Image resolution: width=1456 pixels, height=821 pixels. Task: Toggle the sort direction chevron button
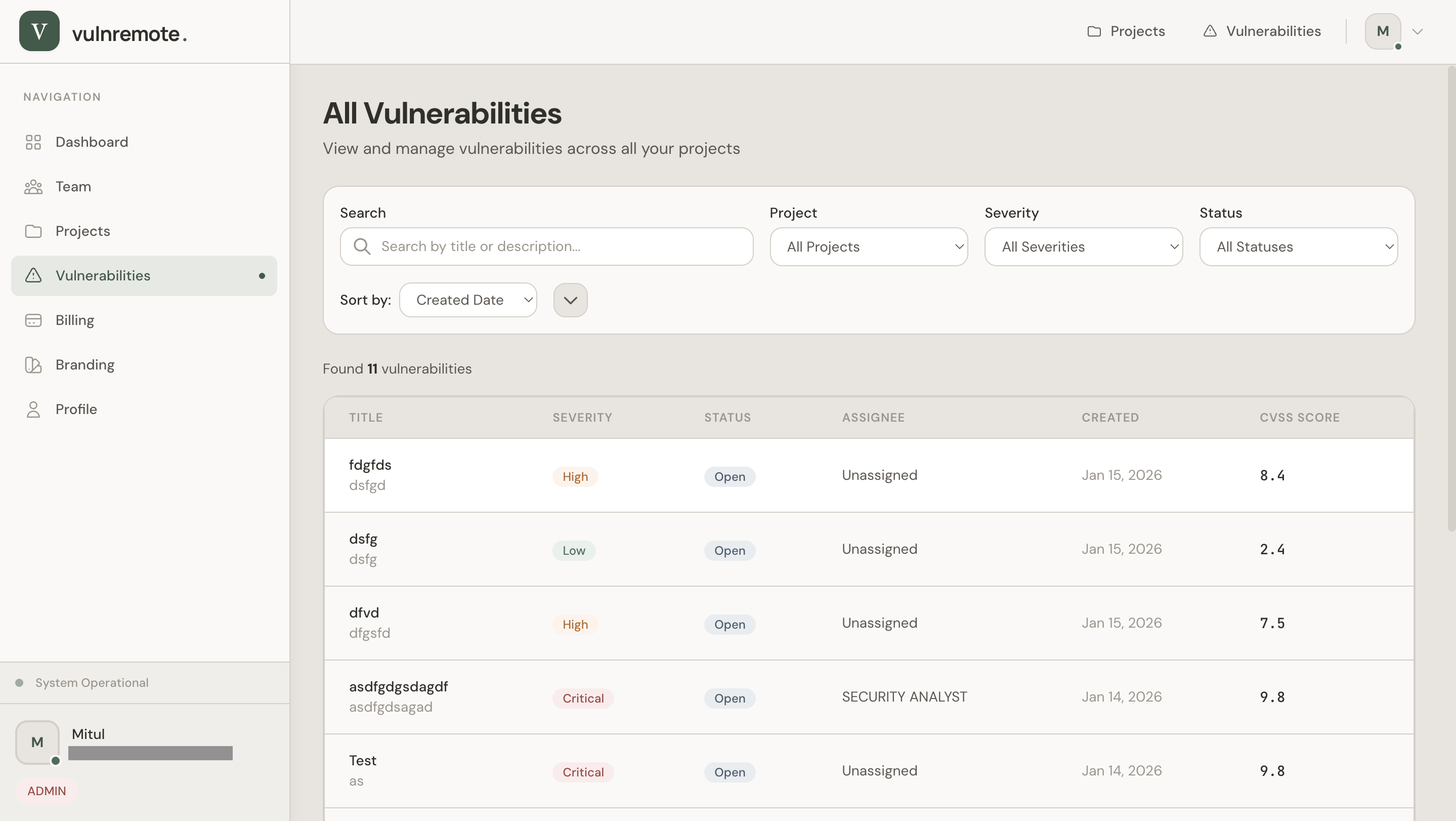(x=570, y=300)
